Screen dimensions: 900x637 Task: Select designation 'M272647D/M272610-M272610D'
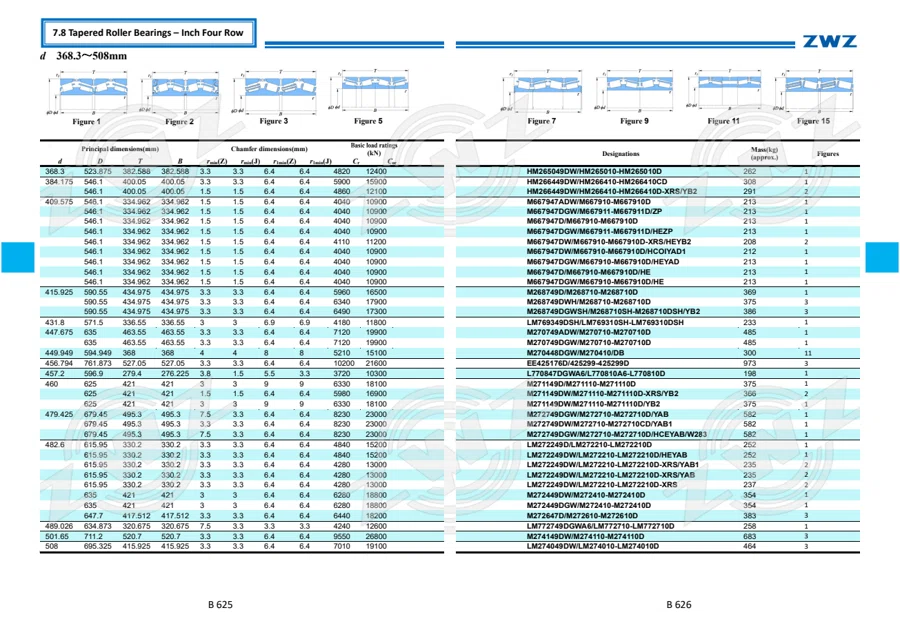tap(582, 516)
